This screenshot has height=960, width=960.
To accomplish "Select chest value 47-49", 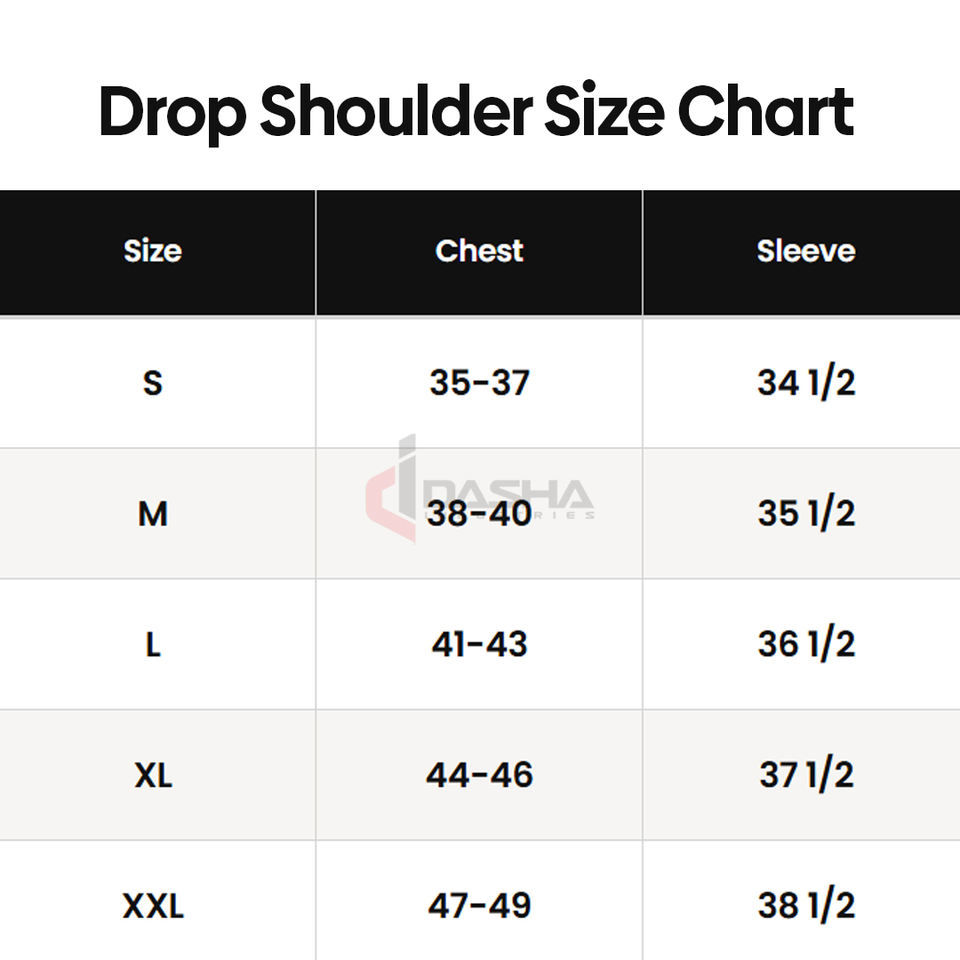I will 479,906.
